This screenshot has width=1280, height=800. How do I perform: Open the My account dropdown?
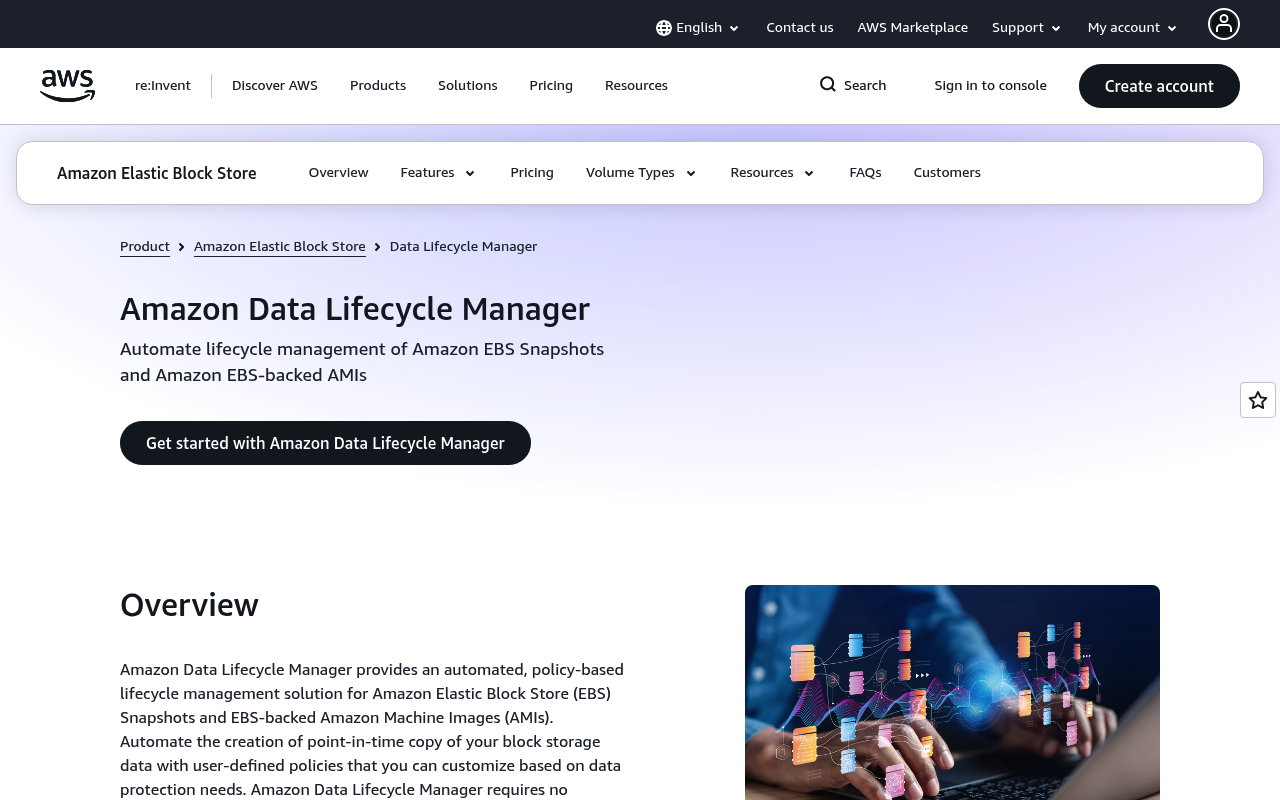pos(1133,28)
